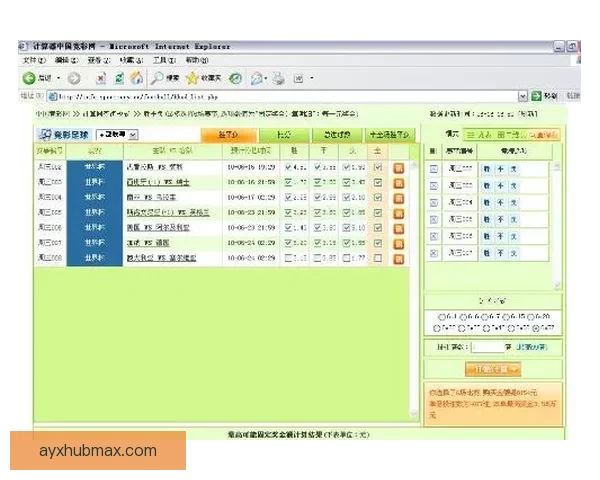Uncheck the 全 select-all box for 周三005
Viewport: 600px width, 480px height.
378,212
